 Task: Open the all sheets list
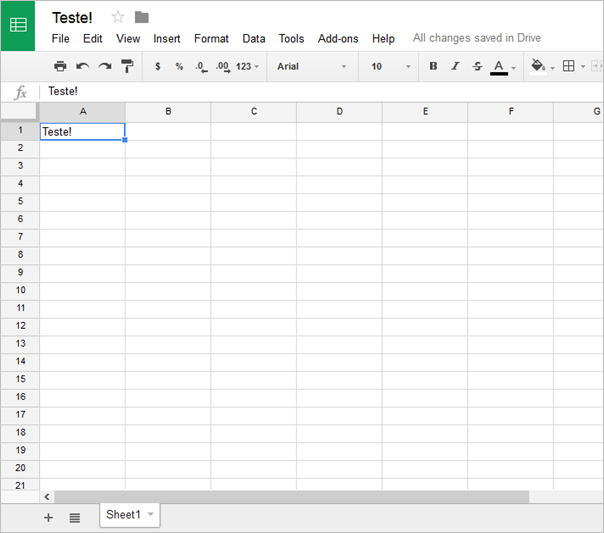tap(75, 518)
